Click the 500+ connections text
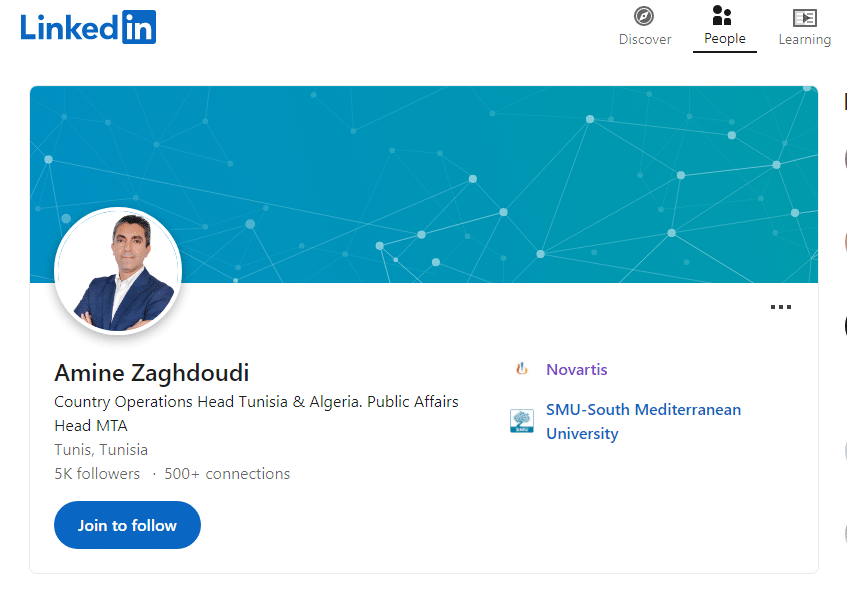The width and height of the screenshot is (847, 593). [x=227, y=474]
